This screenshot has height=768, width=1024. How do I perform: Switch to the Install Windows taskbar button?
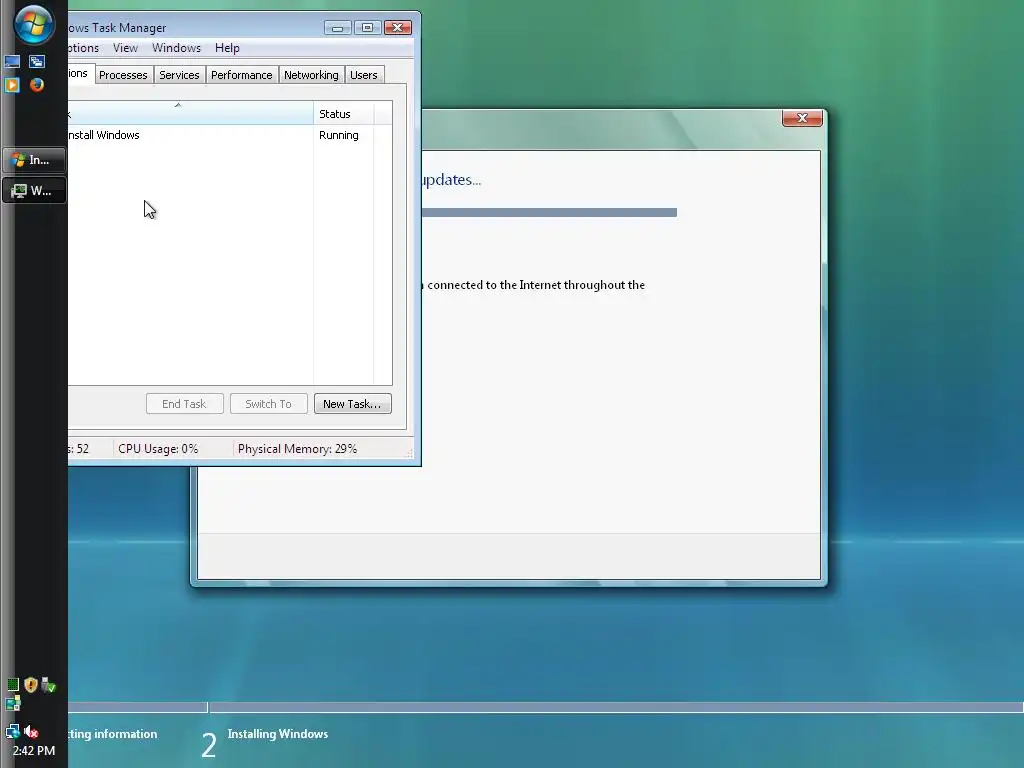click(34, 159)
